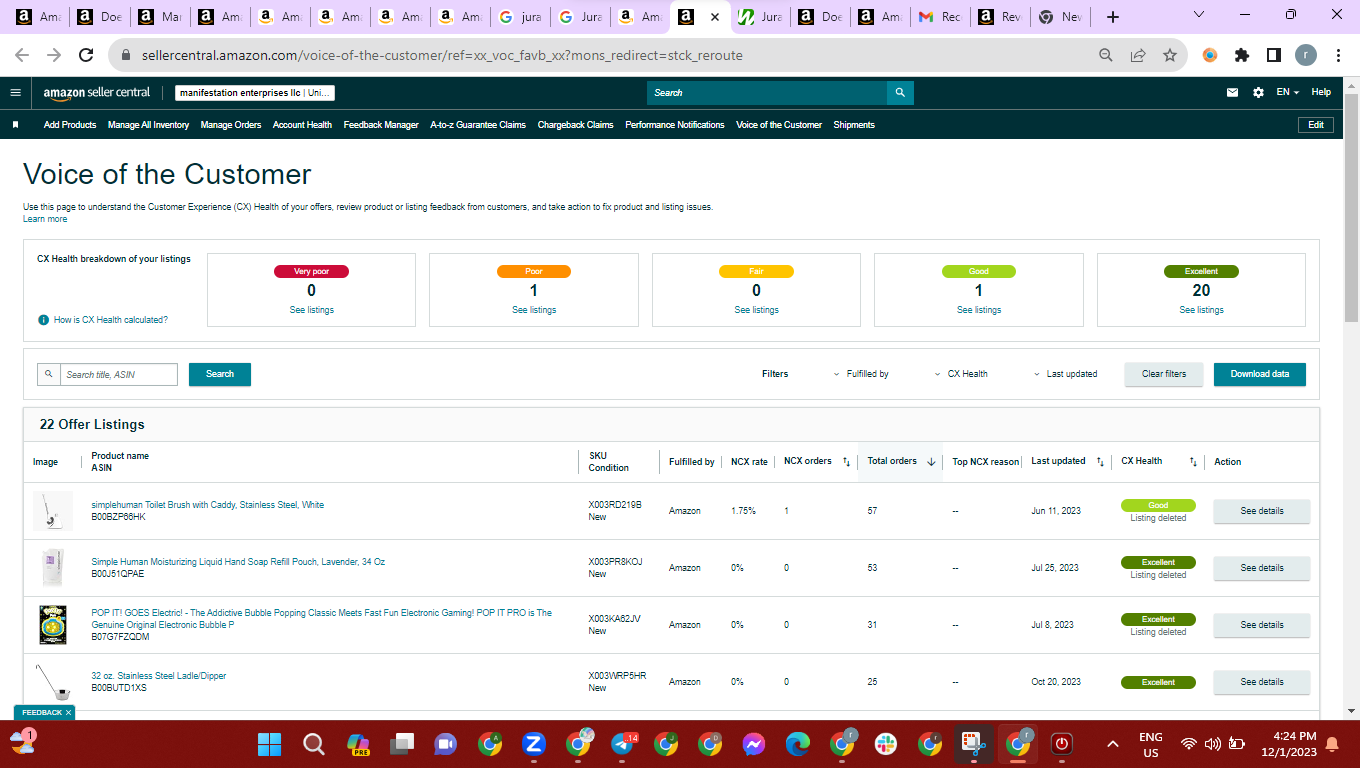The width and height of the screenshot is (1360, 768).
Task: Click the Learn more link
Action: (45, 219)
